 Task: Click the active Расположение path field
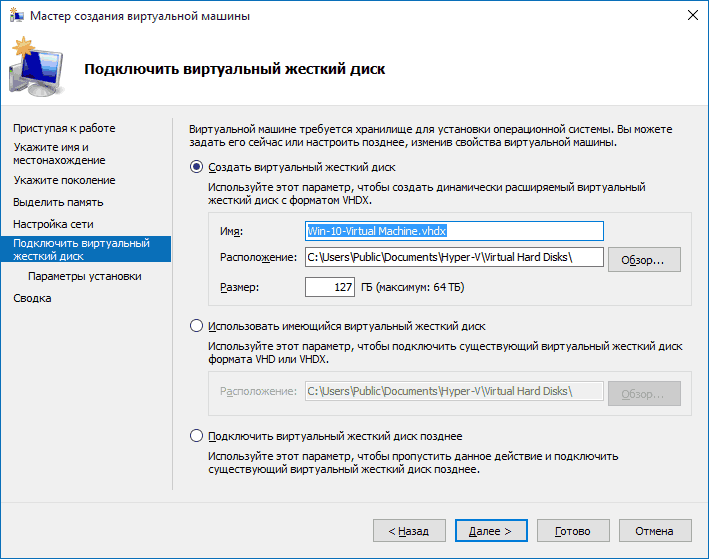[454, 257]
